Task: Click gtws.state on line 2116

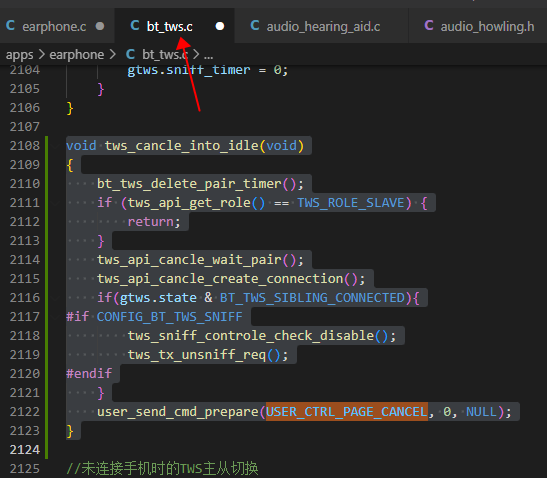Action: (x=158, y=298)
